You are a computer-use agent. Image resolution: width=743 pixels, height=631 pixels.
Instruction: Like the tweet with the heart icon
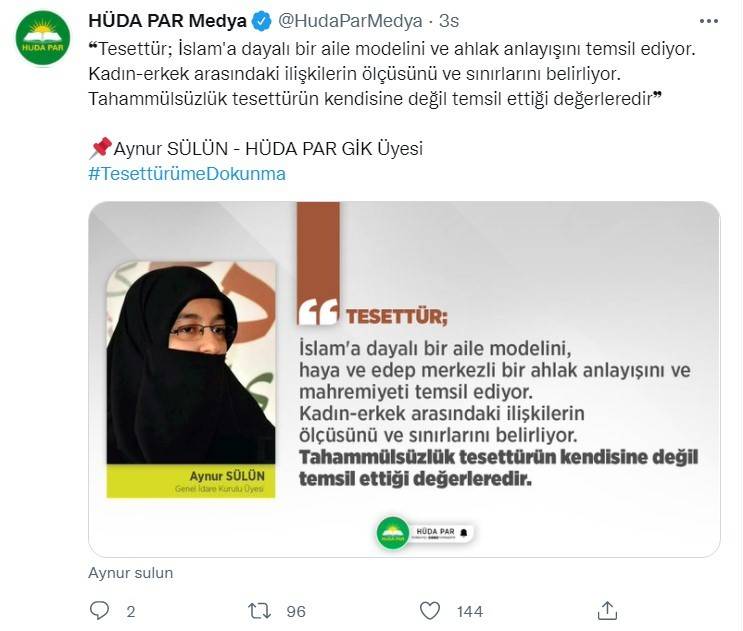[x=430, y=611]
